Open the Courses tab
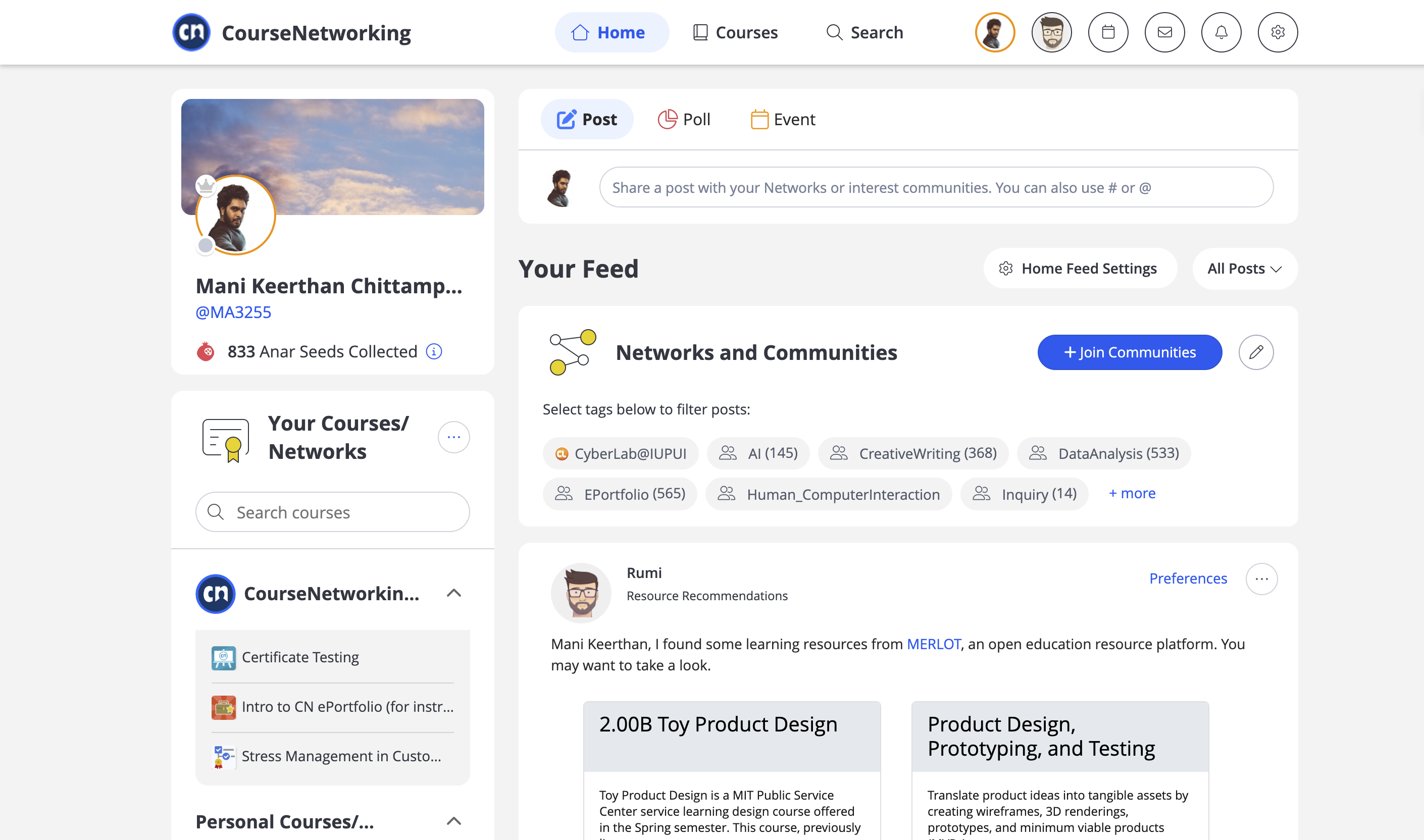This screenshot has height=840, width=1424. click(736, 32)
